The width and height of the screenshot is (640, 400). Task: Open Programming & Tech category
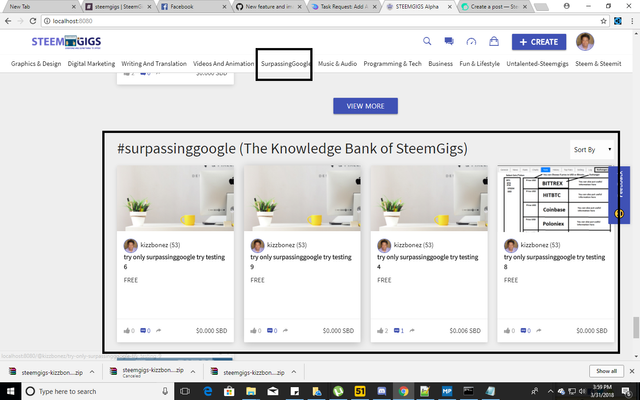pyautogui.click(x=393, y=64)
